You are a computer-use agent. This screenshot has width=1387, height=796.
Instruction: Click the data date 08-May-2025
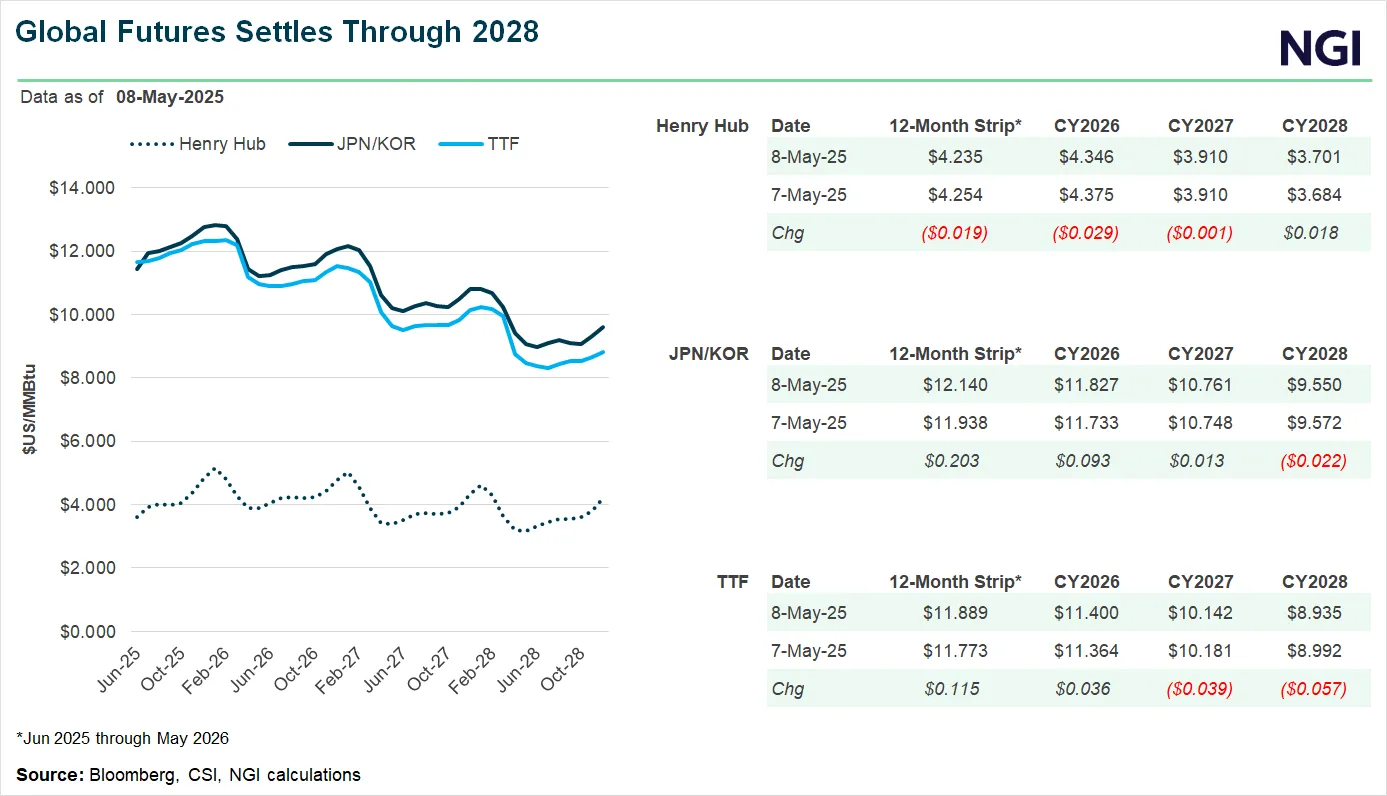click(x=169, y=97)
